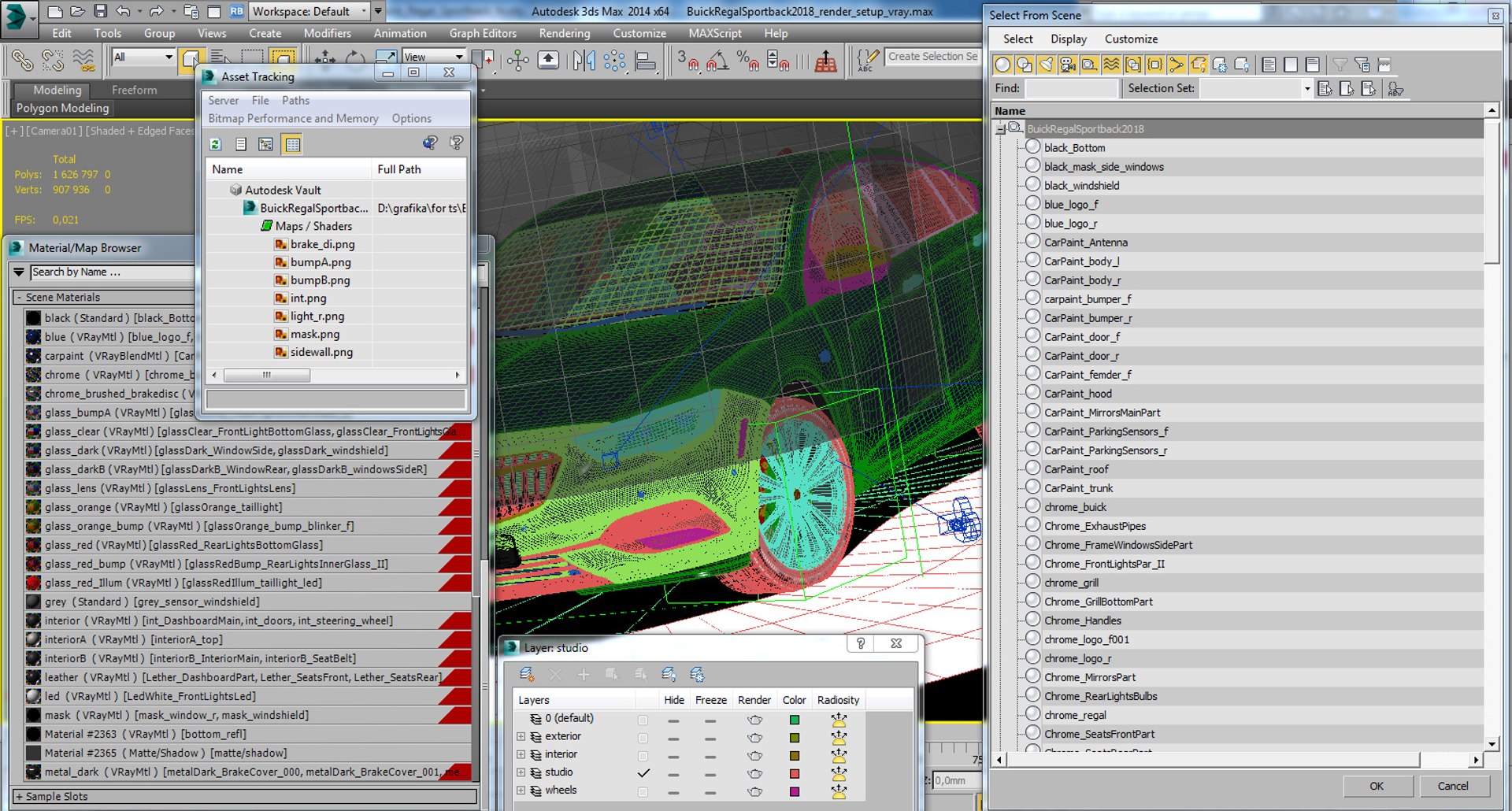Click Create New Layer icon in Layer dialog
This screenshot has width=1512, height=811.
tap(527, 674)
